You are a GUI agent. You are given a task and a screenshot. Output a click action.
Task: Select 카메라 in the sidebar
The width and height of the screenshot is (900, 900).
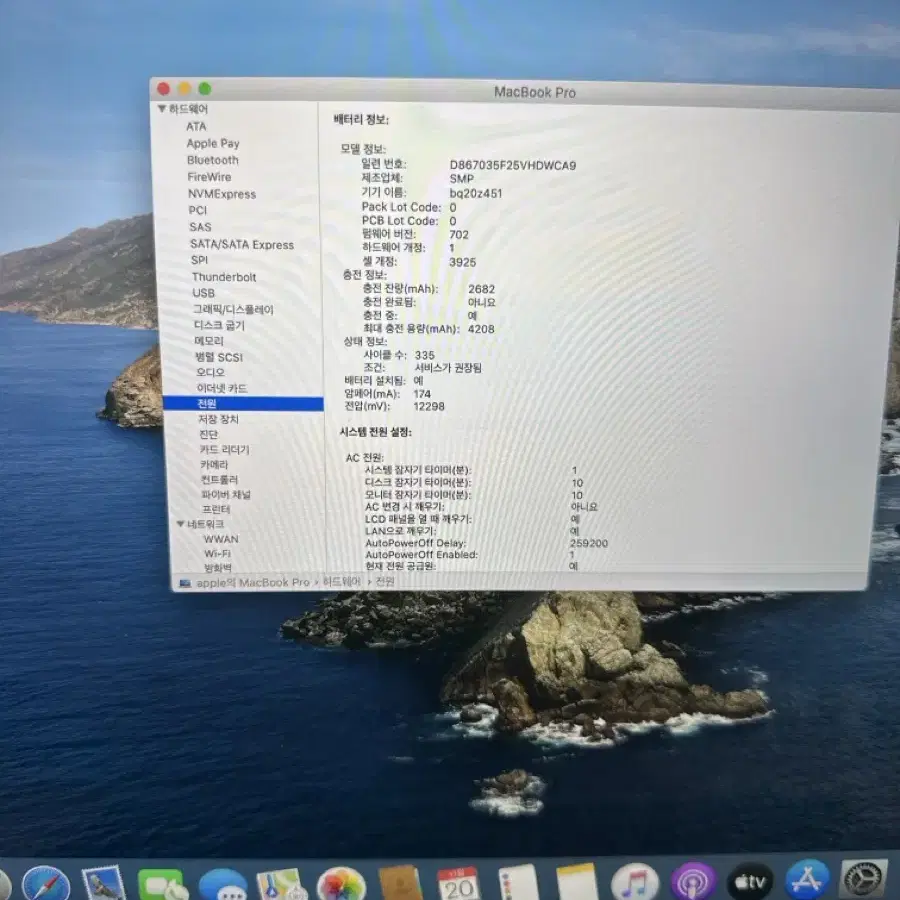coord(214,464)
